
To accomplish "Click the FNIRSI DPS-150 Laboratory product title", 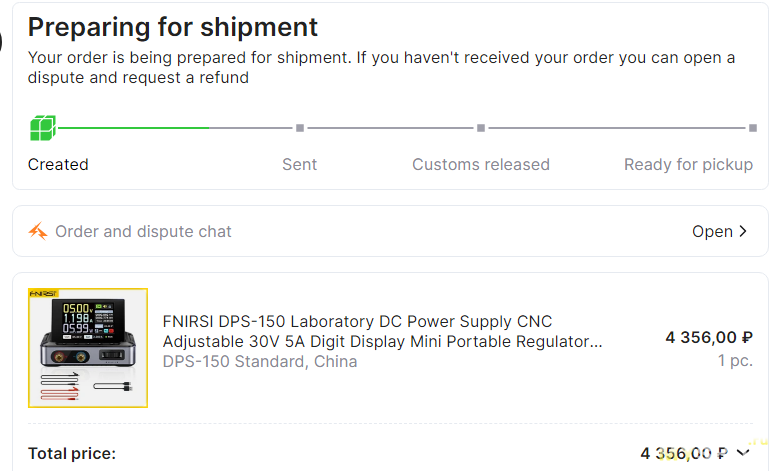I will pos(382,332).
